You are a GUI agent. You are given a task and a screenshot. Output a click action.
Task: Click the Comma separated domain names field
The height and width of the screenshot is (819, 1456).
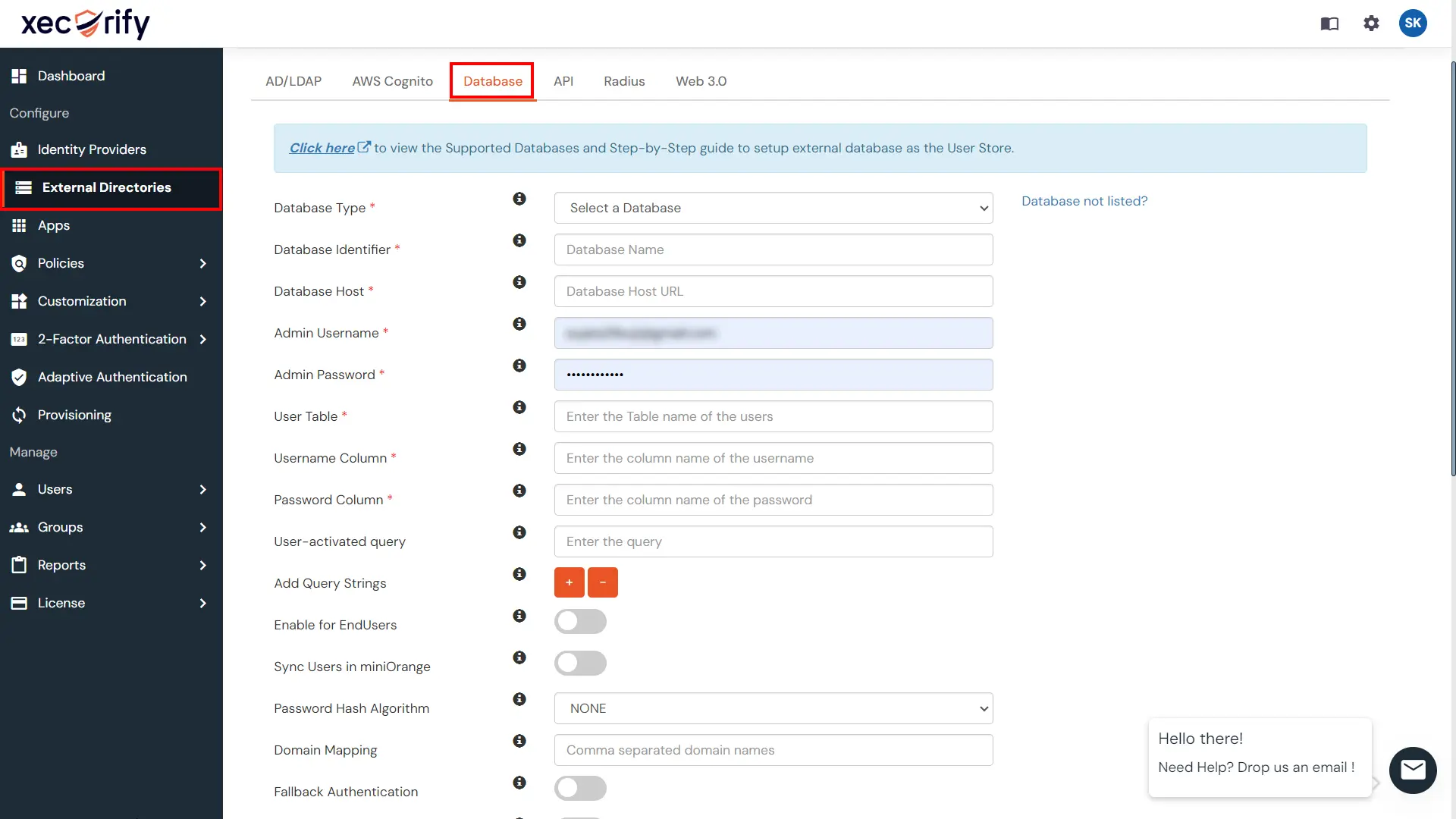pyautogui.click(x=773, y=750)
